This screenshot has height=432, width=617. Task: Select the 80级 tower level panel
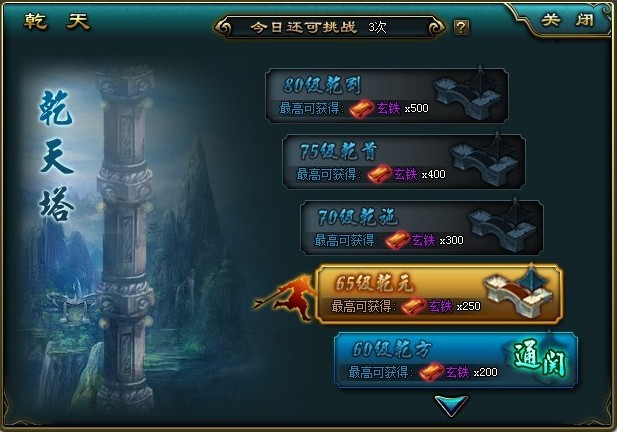click(x=387, y=95)
